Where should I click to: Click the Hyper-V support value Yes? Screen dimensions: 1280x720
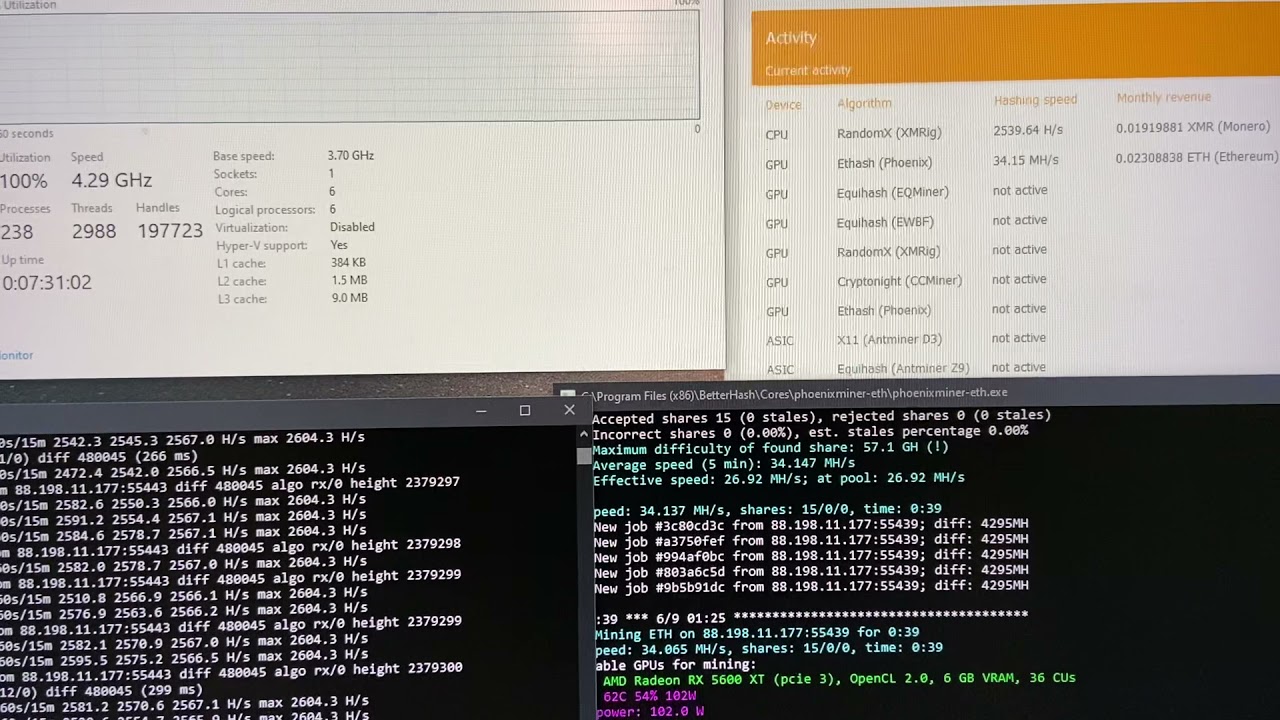click(x=339, y=245)
